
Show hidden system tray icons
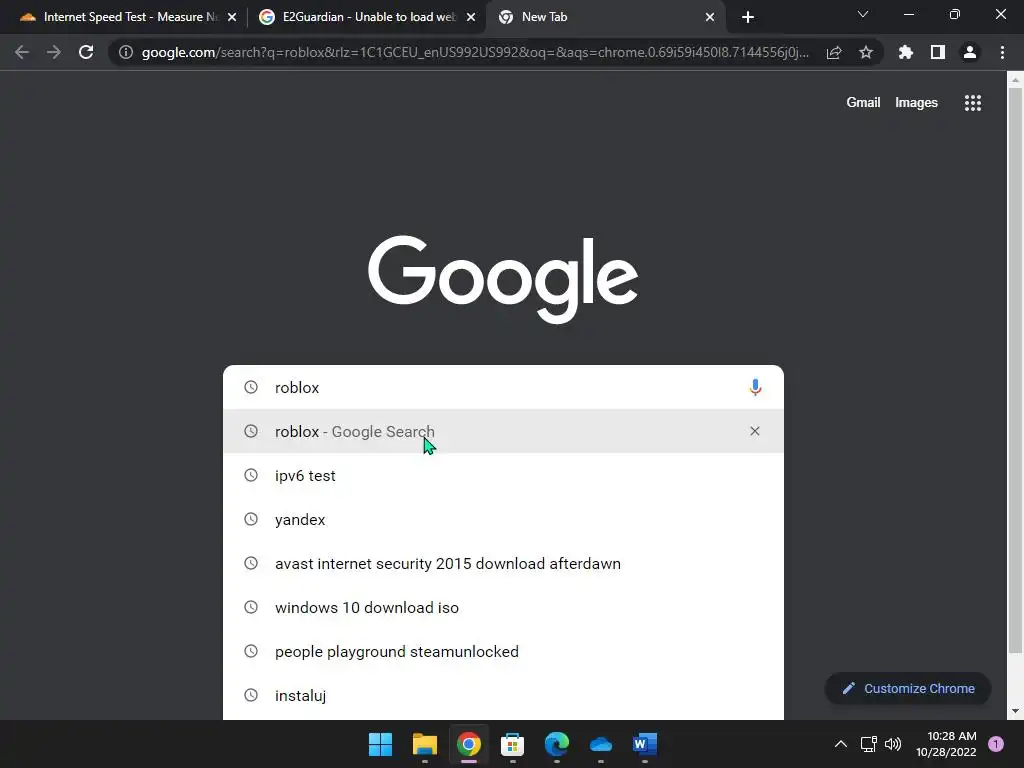(x=840, y=744)
